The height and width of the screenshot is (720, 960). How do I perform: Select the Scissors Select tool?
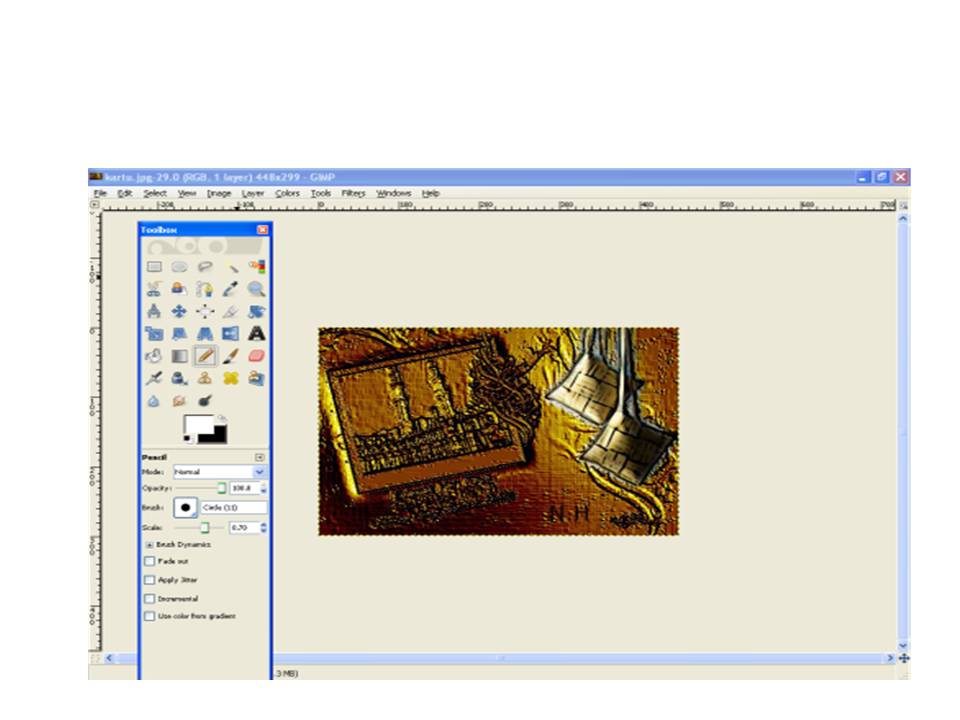[154, 289]
